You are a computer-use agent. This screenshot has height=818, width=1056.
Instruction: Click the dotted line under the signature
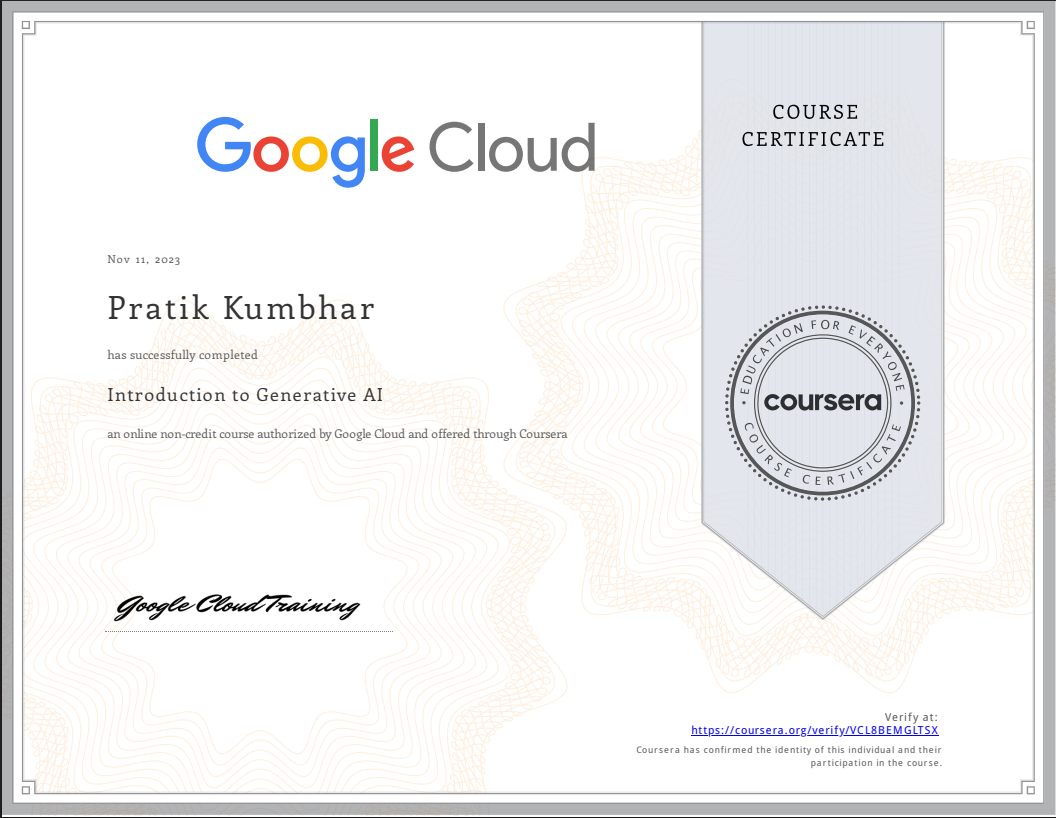point(248,630)
